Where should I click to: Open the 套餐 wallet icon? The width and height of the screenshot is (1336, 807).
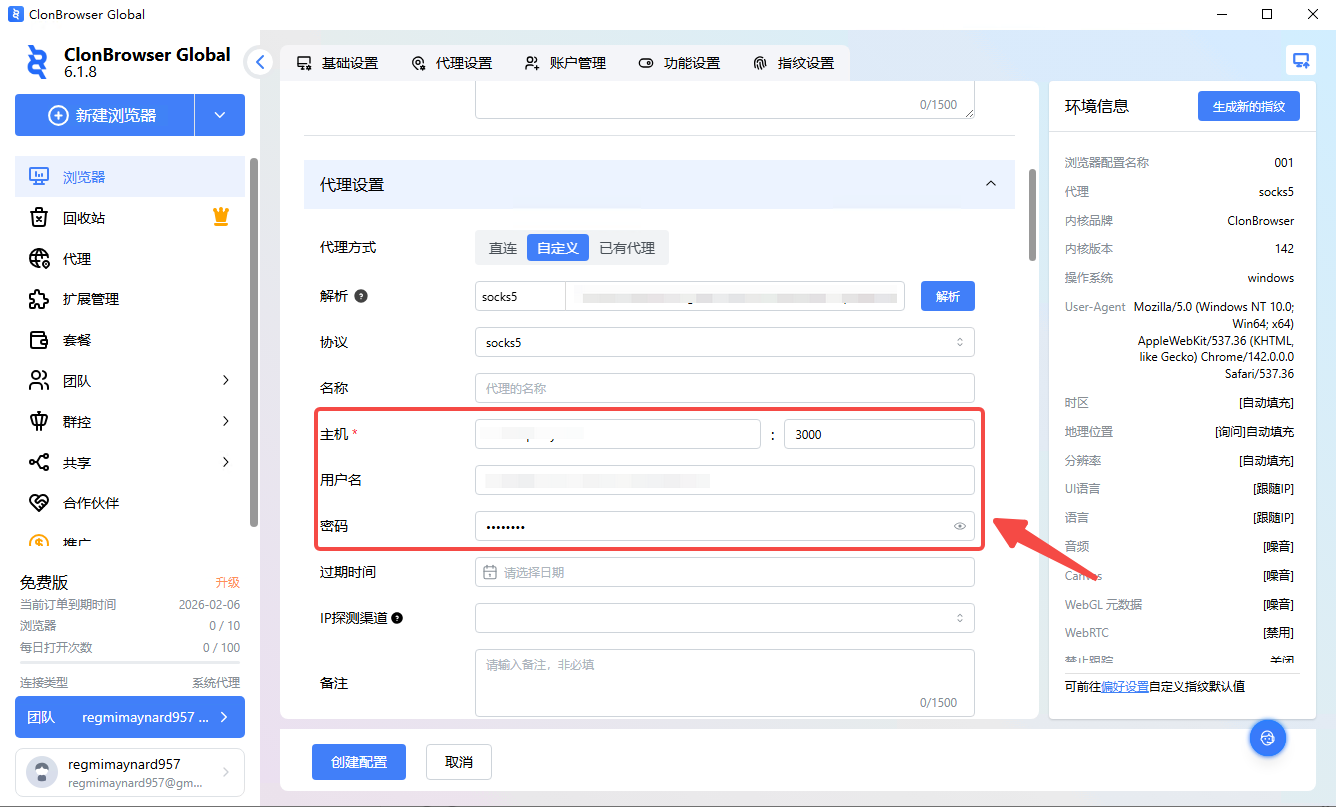[39, 340]
